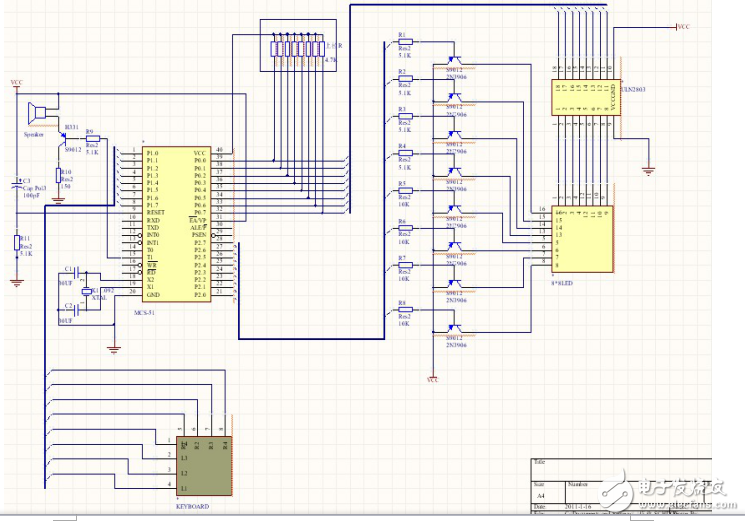Click the KEYBOARD component block
The width and height of the screenshot is (745, 521).
pos(203,467)
